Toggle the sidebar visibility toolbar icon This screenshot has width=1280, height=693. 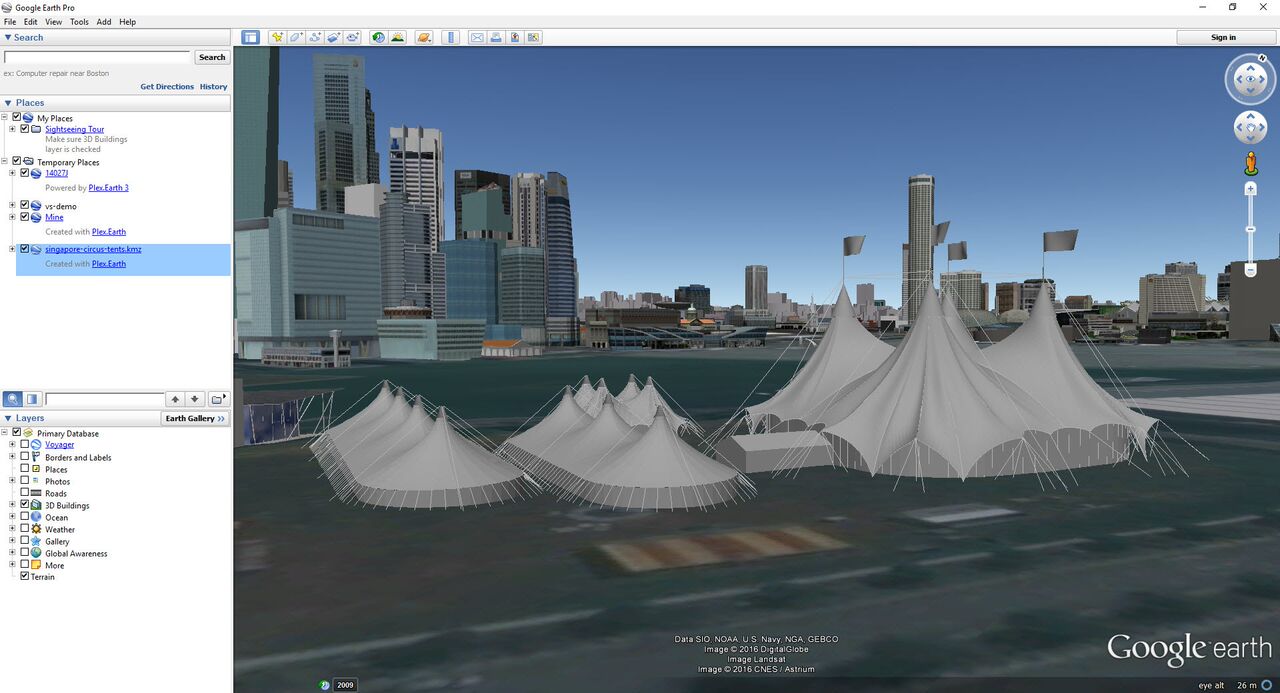(x=250, y=37)
